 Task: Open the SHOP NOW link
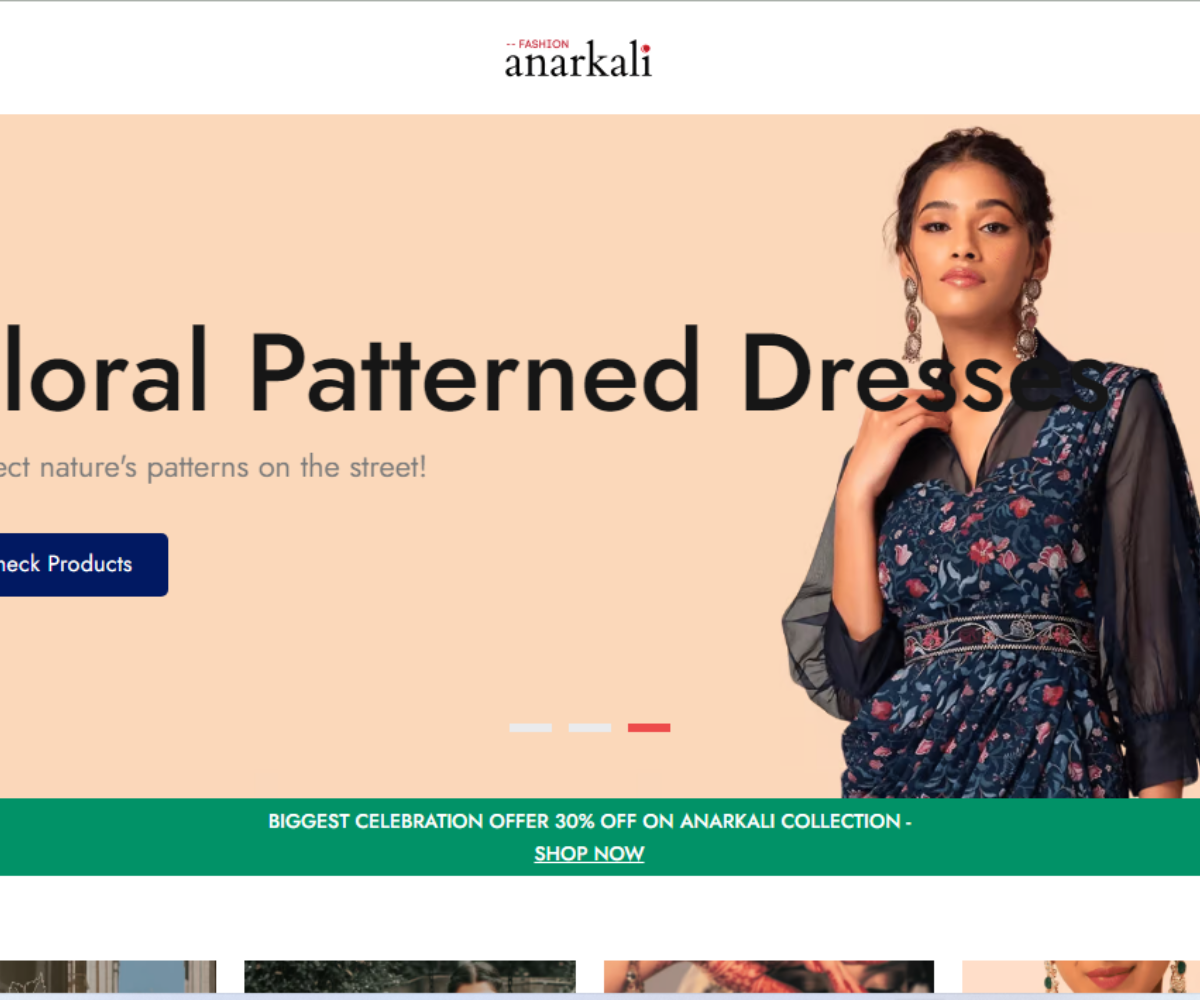(x=589, y=853)
